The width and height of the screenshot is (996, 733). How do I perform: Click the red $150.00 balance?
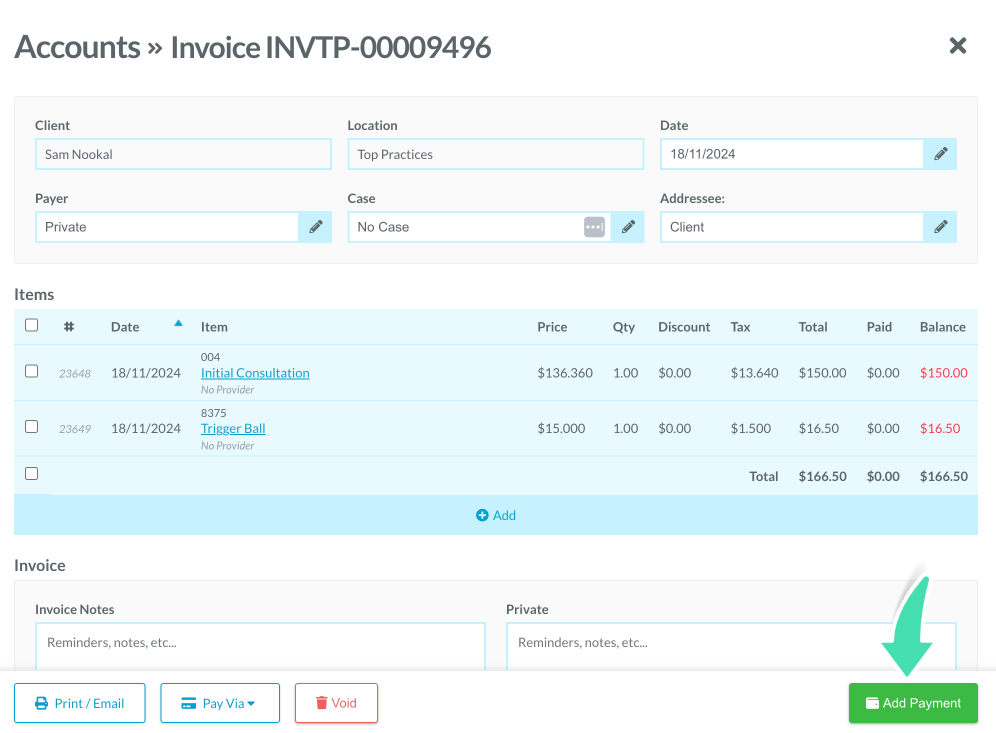(943, 373)
